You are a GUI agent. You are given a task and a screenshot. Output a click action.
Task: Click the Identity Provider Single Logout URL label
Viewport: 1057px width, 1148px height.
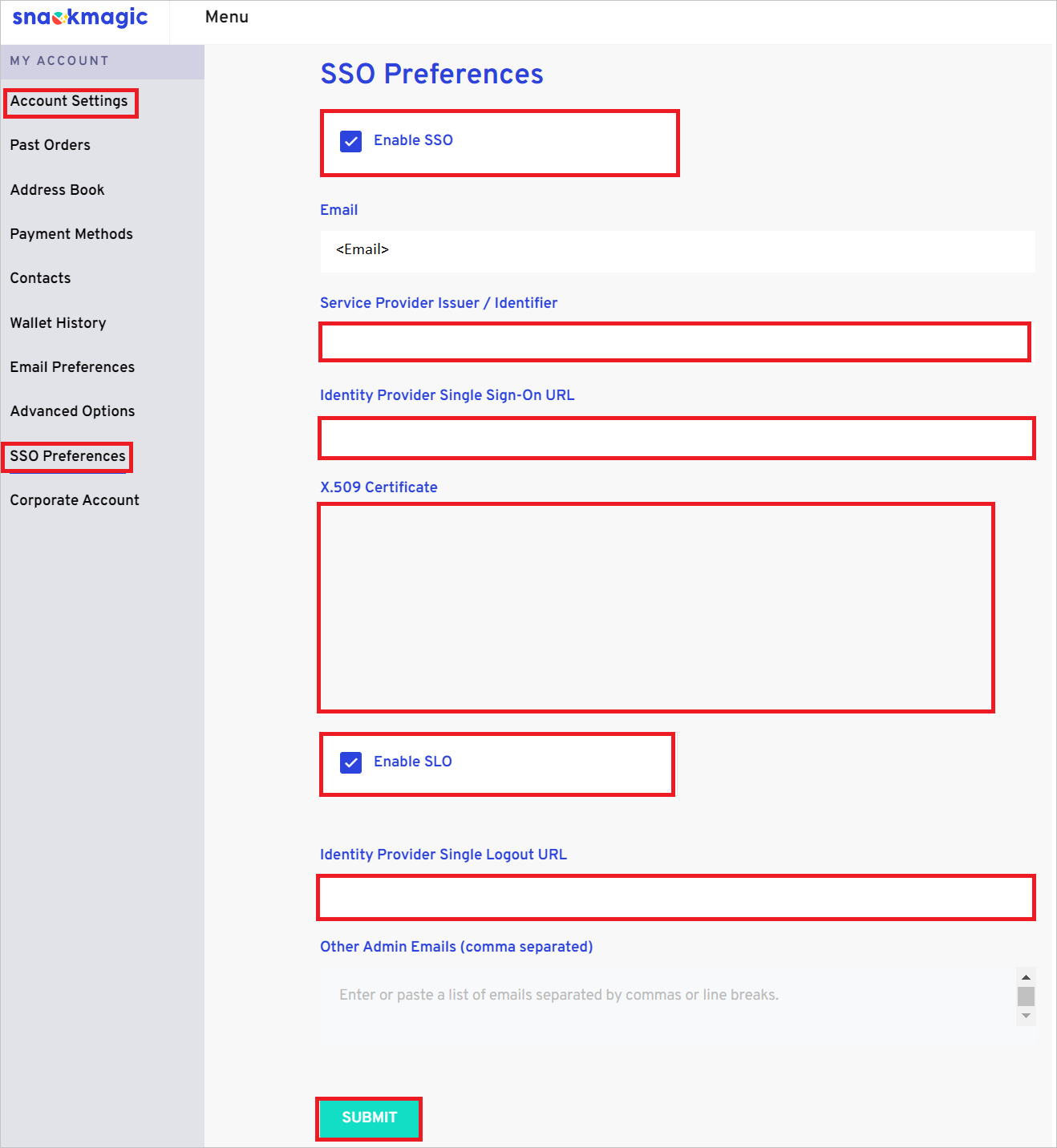443,855
